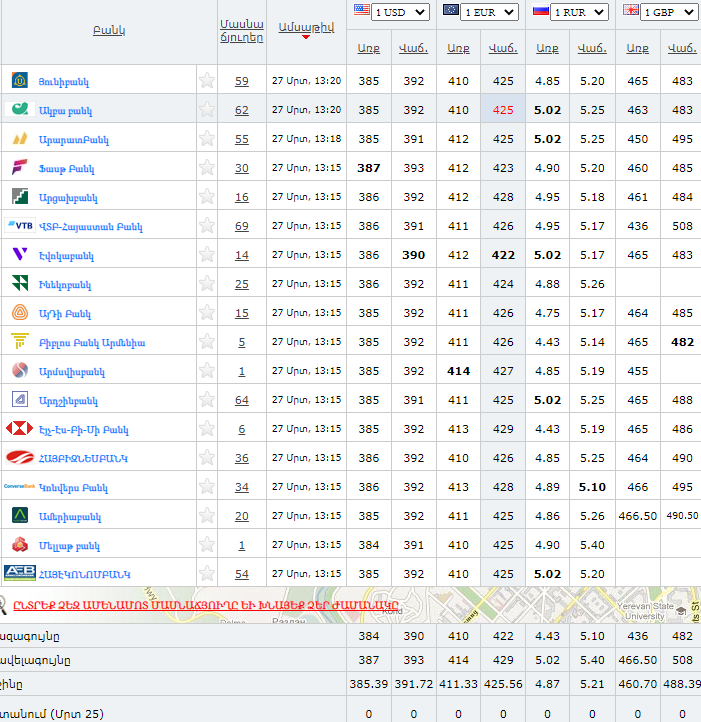701x722 pixels.
Task: Click the Byblos Bank Armenia logo
Action: [x=20, y=341]
